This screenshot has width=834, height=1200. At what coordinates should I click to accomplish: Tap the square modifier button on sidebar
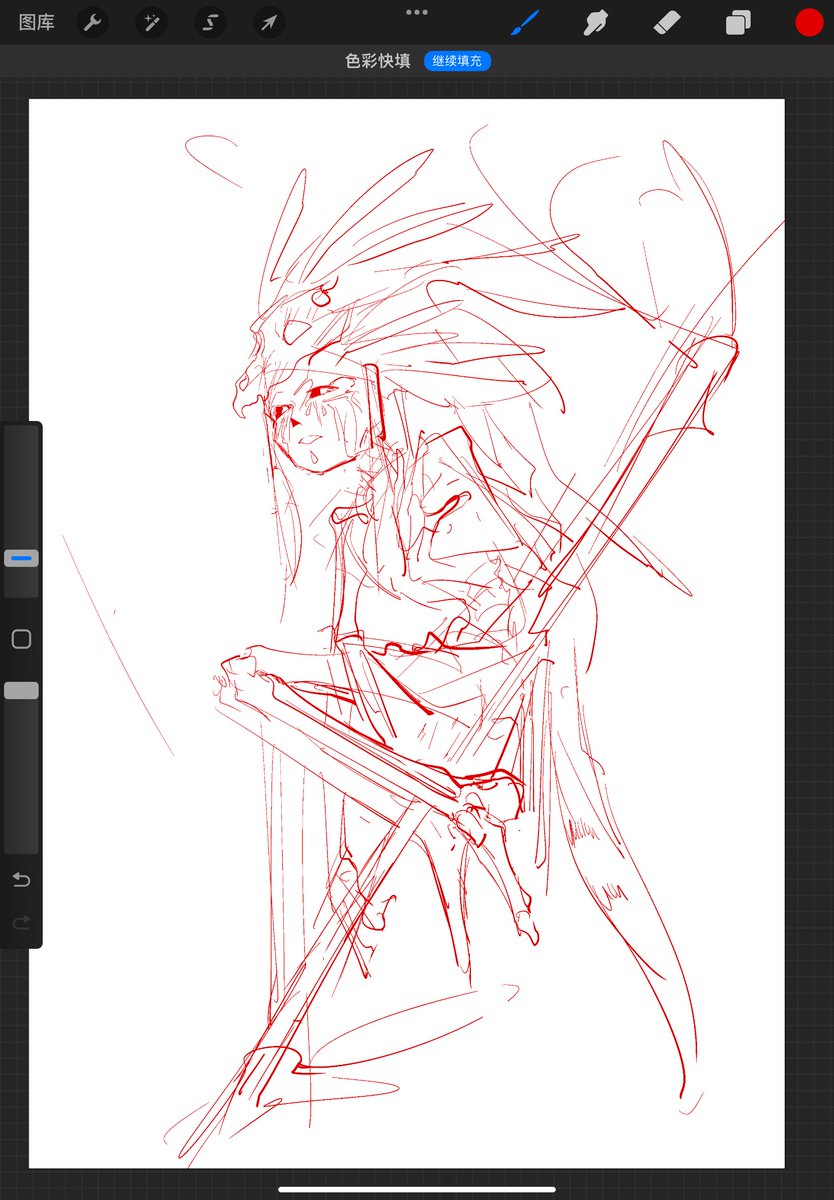[x=21, y=639]
